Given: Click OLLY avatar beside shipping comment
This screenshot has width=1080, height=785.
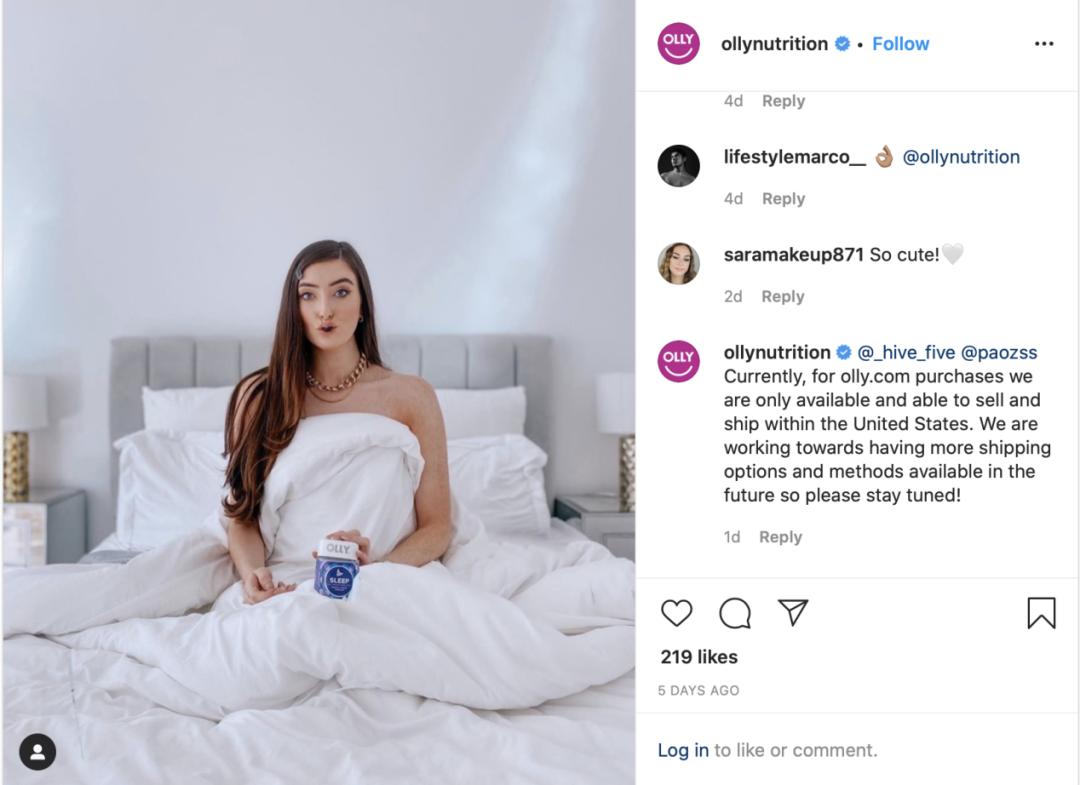Looking at the screenshot, I should (x=678, y=361).
